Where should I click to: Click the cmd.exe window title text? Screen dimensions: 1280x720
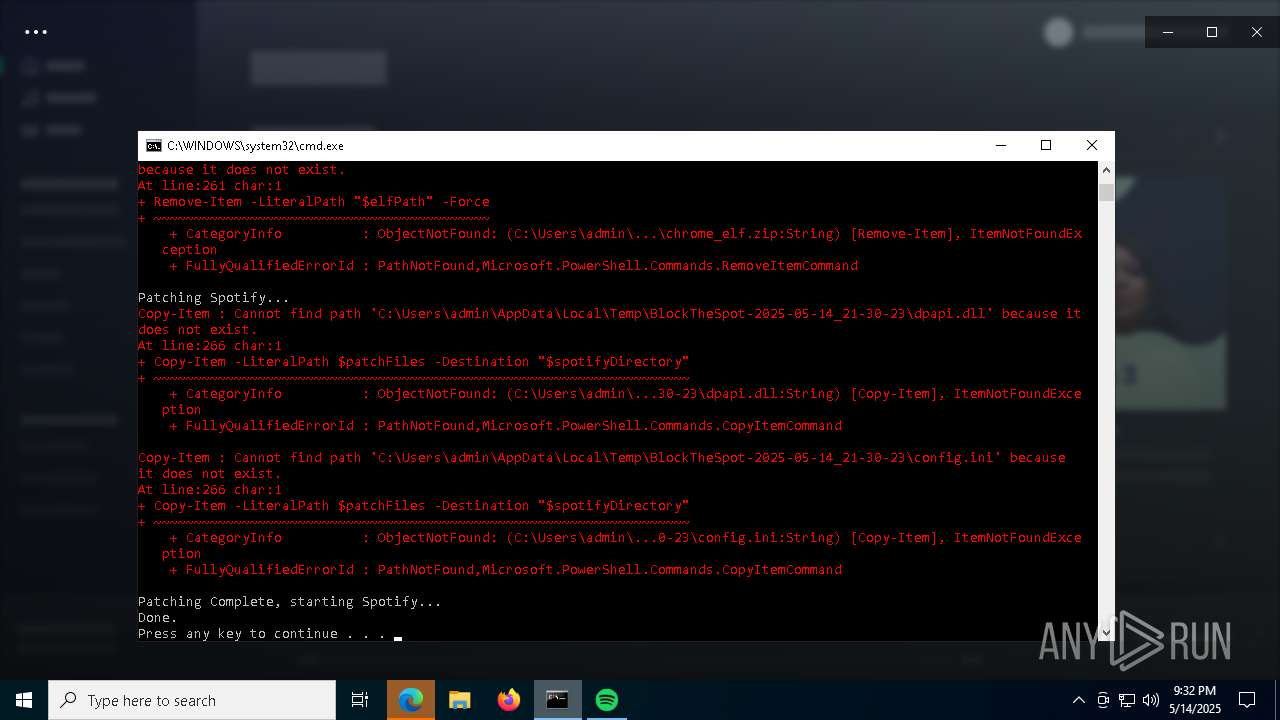click(255, 146)
